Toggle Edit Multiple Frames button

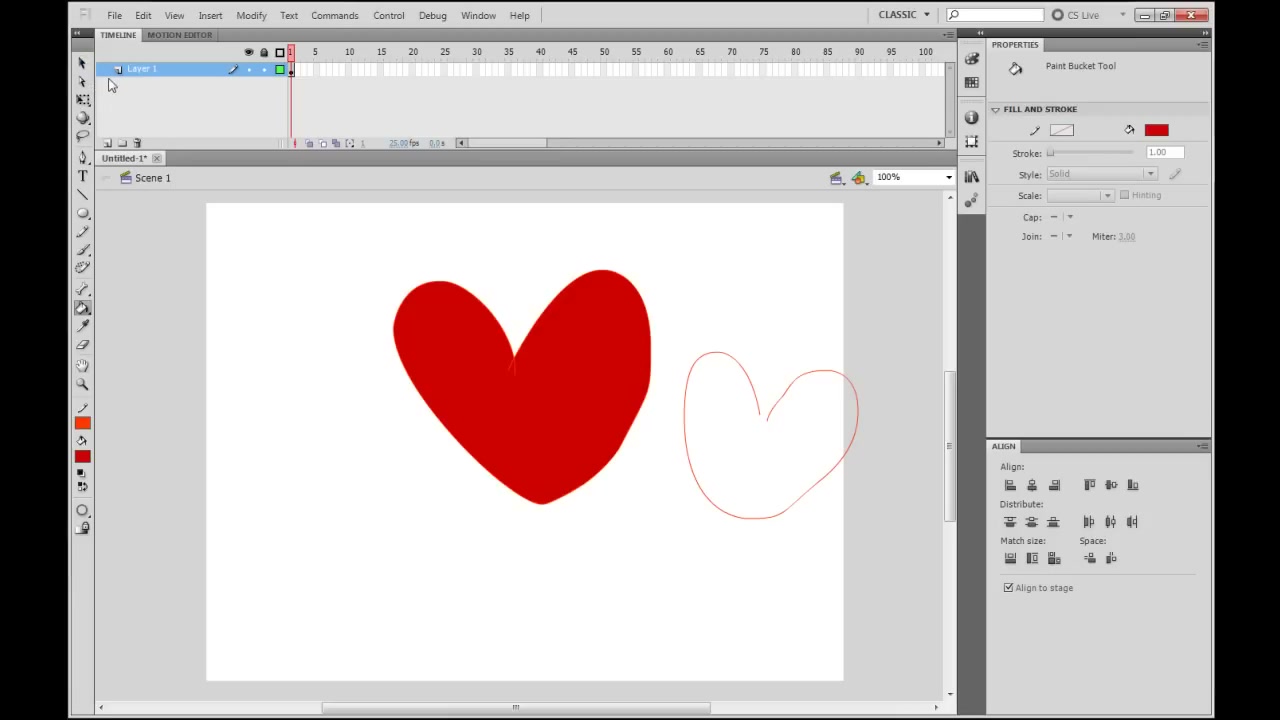(x=336, y=144)
